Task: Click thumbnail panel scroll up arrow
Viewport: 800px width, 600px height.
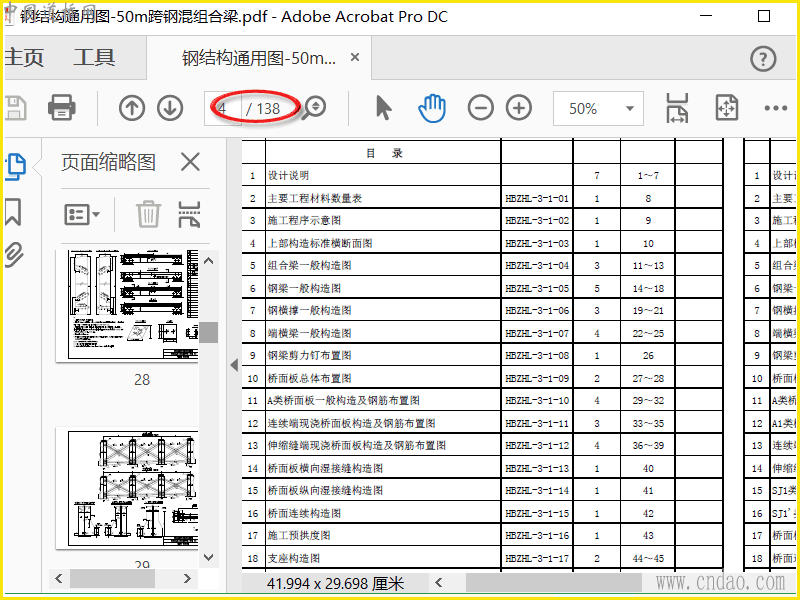Action: [208, 261]
